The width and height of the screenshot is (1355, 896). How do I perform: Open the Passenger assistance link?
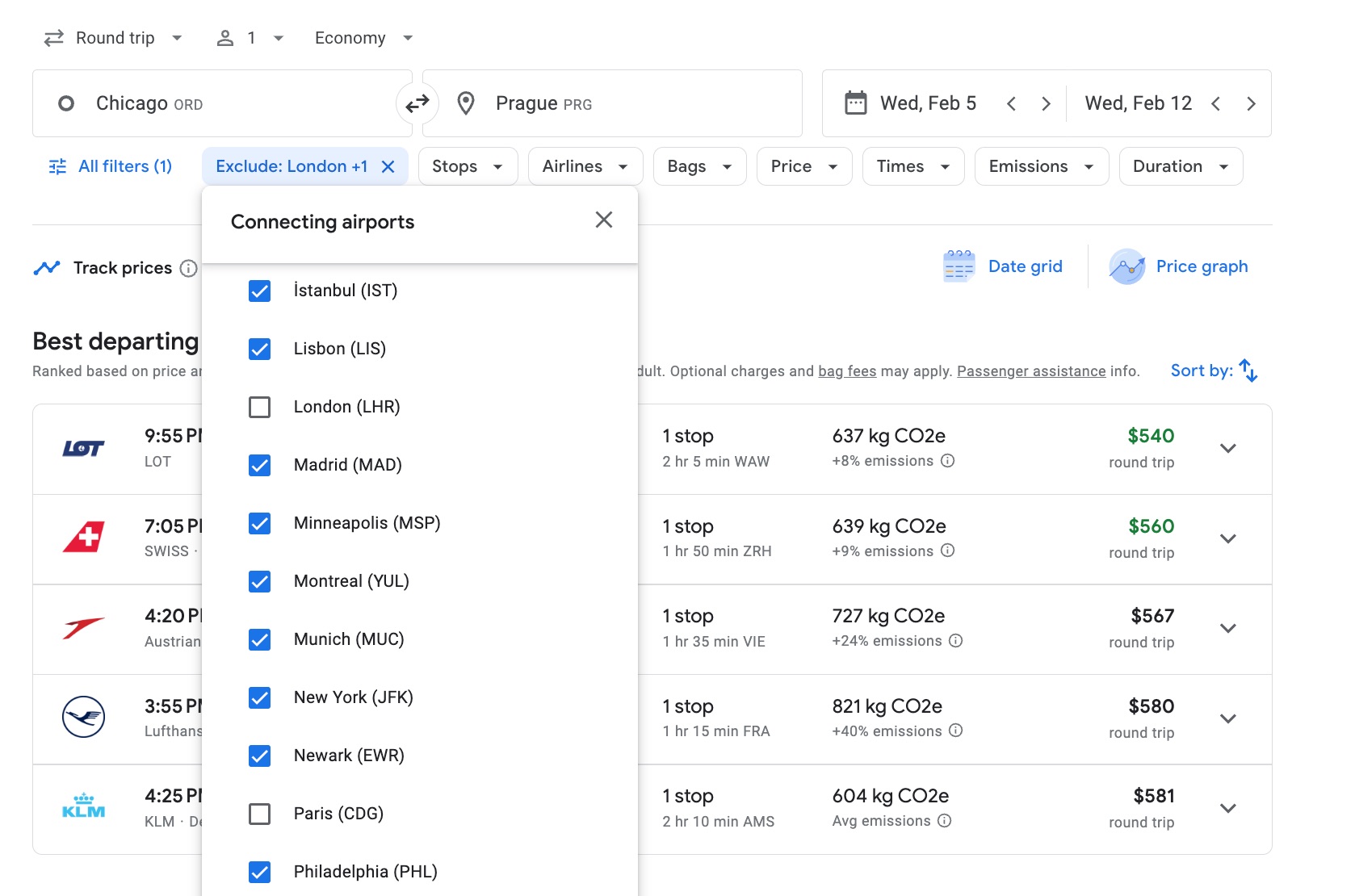click(1031, 371)
